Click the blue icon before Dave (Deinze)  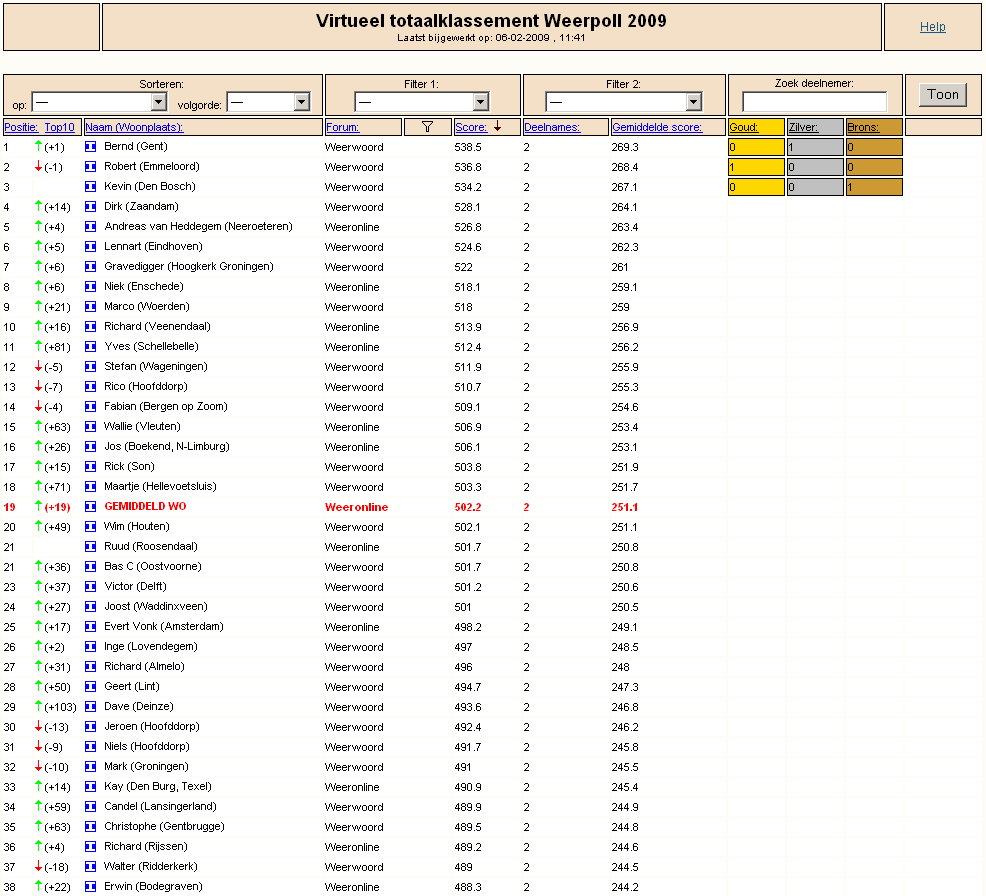coord(91,706)
